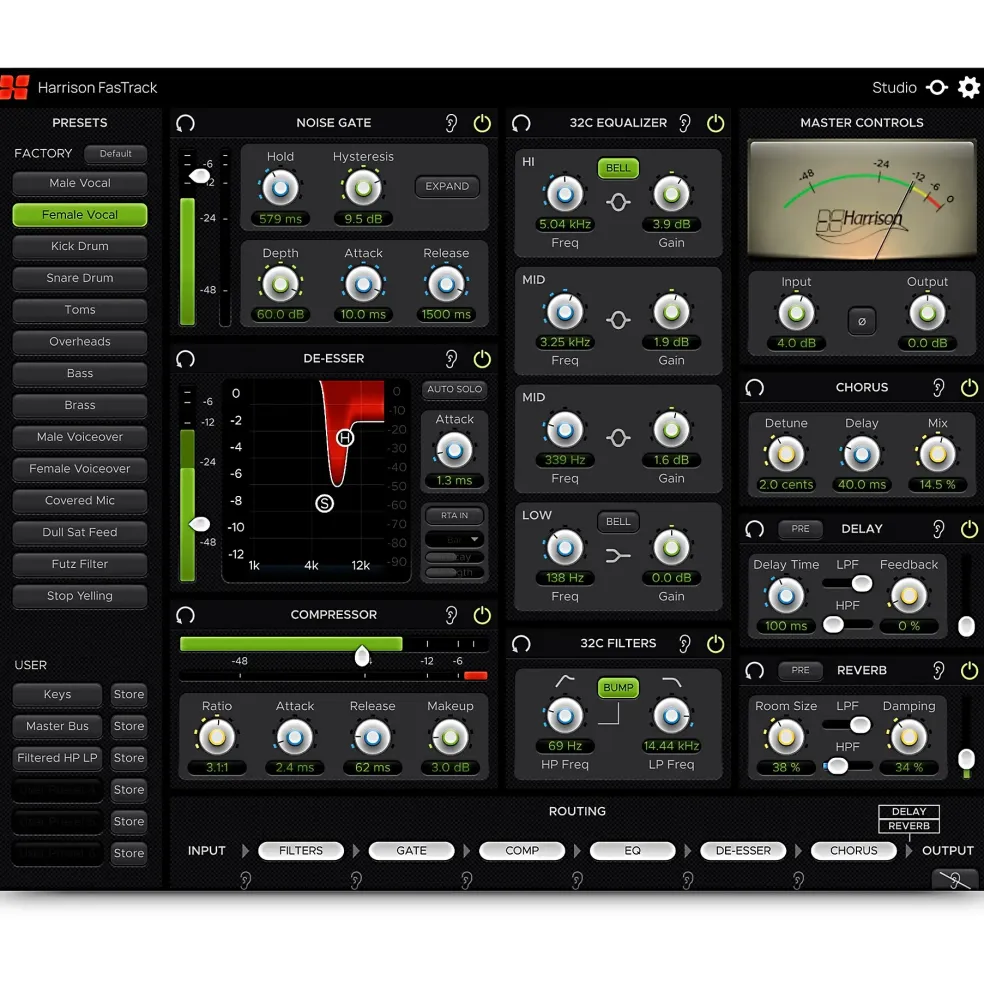Viewport: 984px width, 985px height.
Task: Click RTA IN button
Action: pyautogui.click(x=454, y=515)
